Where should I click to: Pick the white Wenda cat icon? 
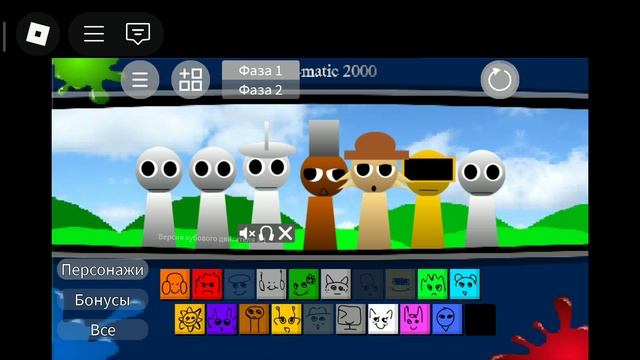coord(383,319)
